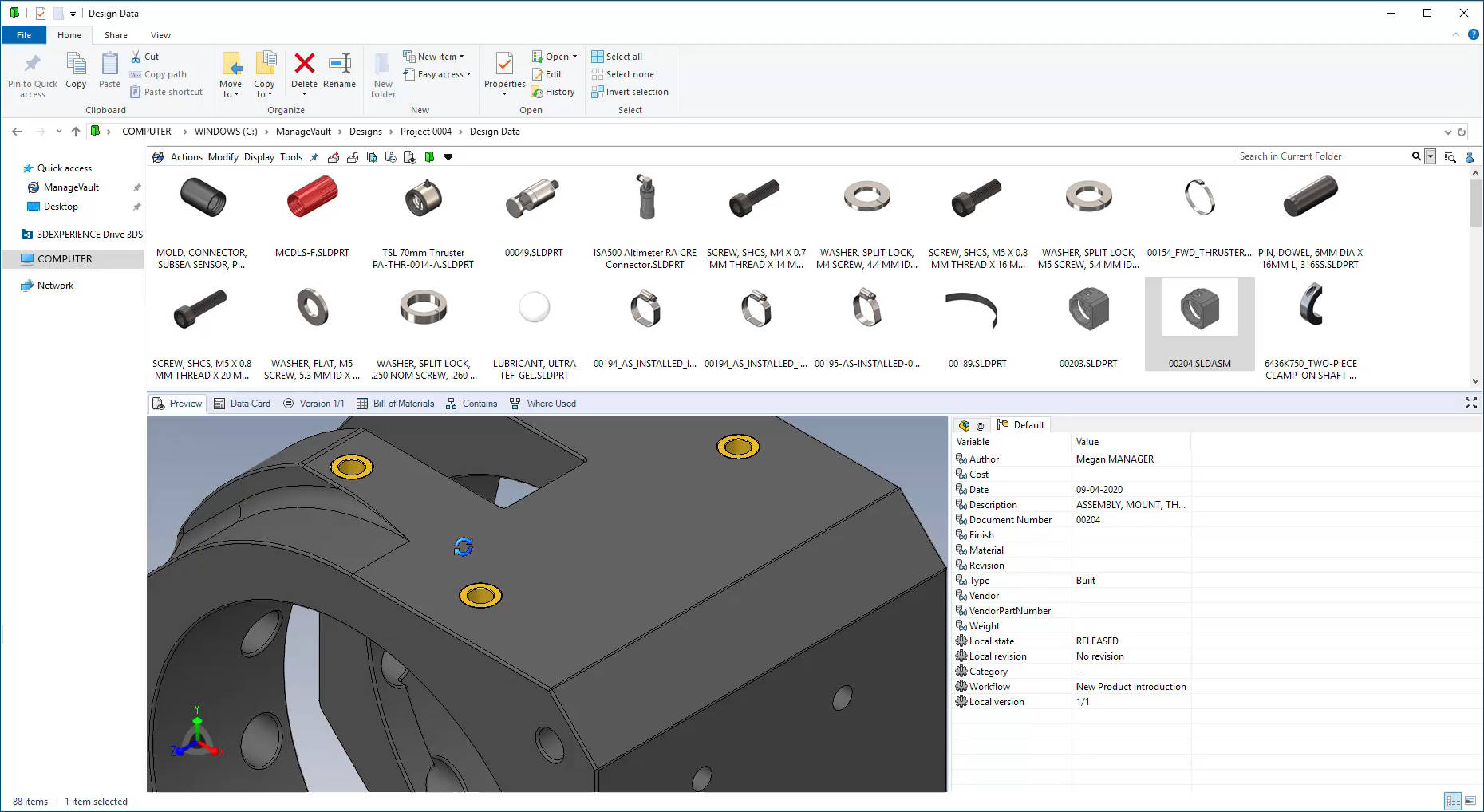Click the Check In icon in PDM toolbar
This screenshot has width=1484, height=812.
(x=352, y=157)
